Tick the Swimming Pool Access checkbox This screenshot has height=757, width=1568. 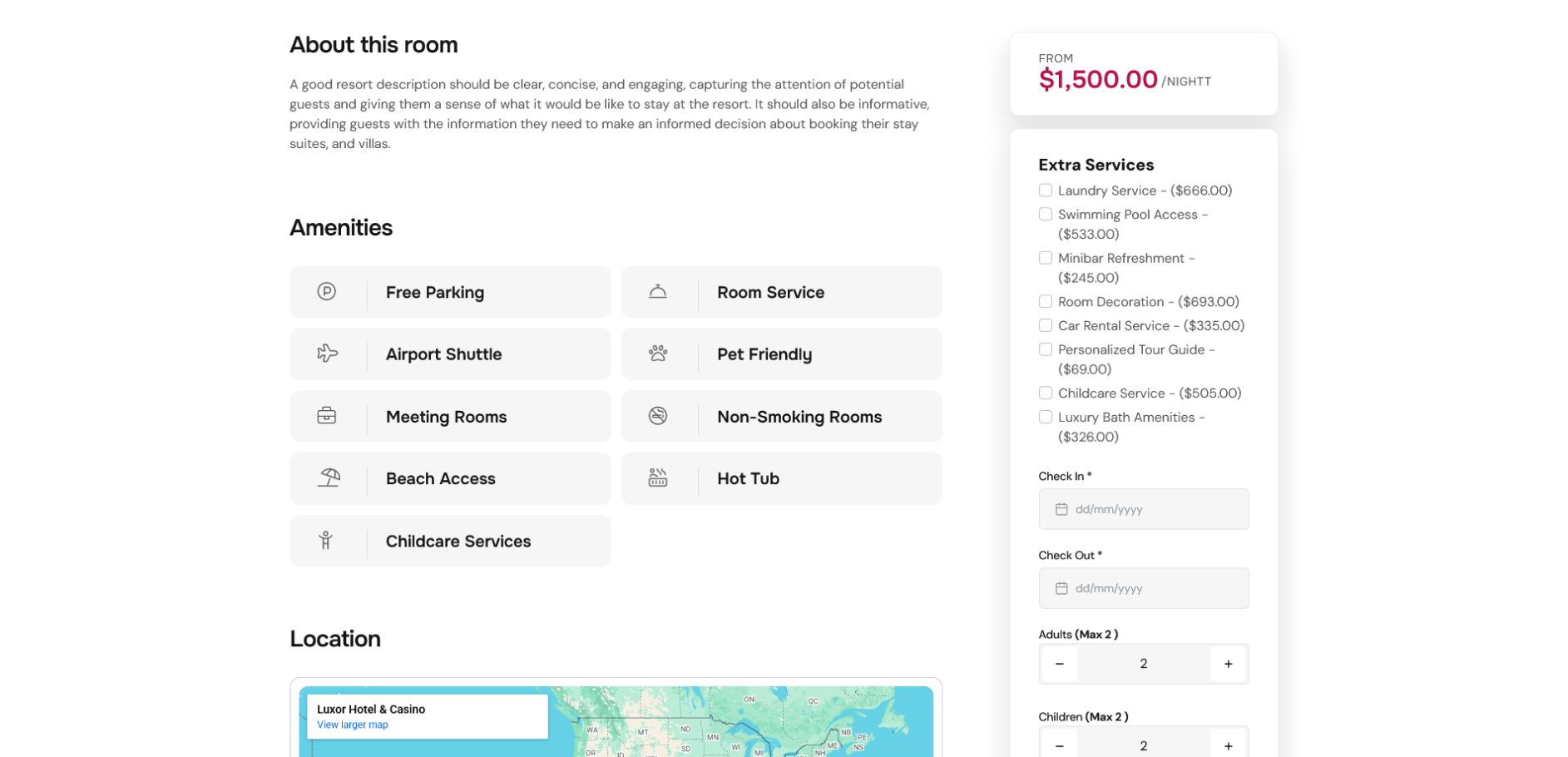(x=1046, y=215)
